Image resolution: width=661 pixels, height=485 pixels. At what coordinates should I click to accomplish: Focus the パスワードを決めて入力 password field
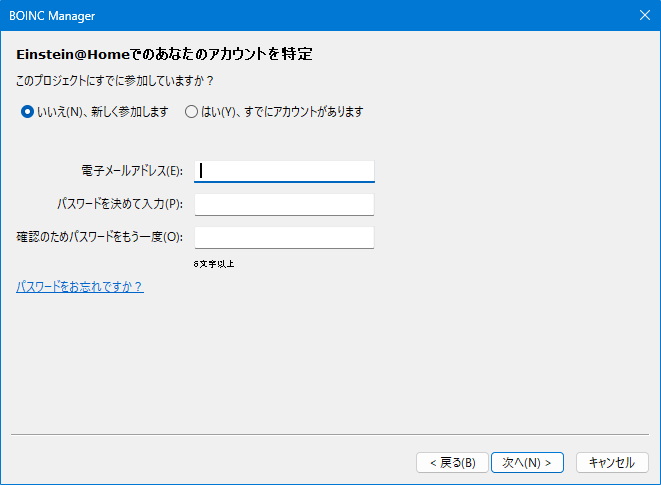coord(284,204)
